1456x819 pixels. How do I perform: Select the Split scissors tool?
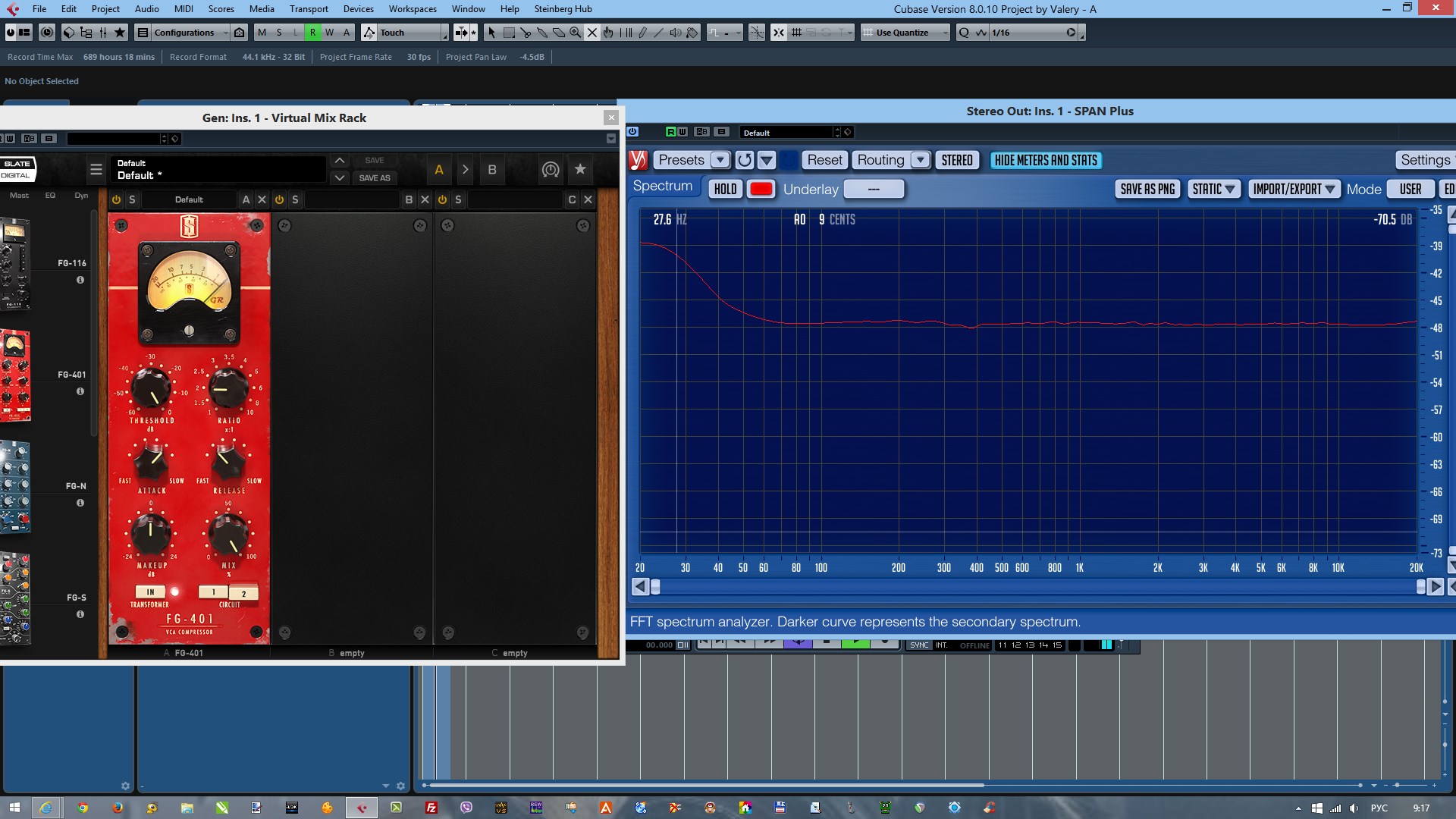tap(526, 33)
